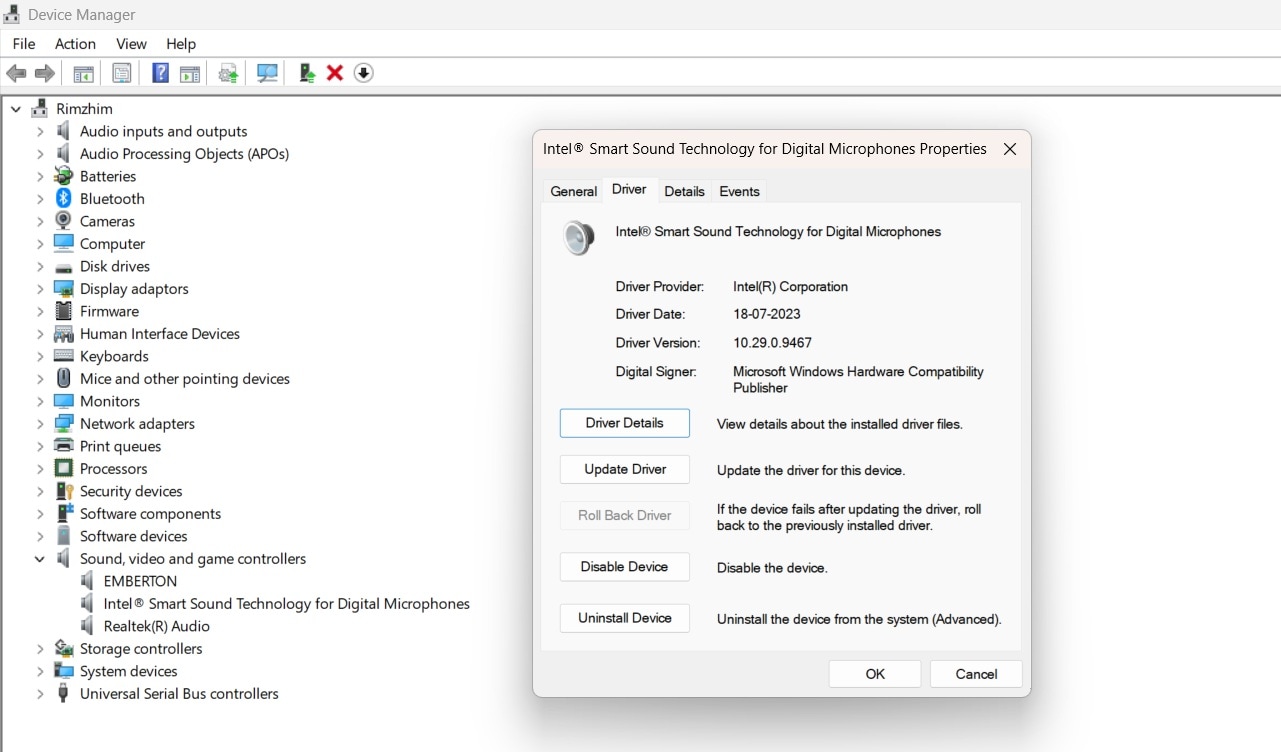Click Show/Hide Action Pane toolbar icon
This screenshot has height=752, width=1281.
190,73
